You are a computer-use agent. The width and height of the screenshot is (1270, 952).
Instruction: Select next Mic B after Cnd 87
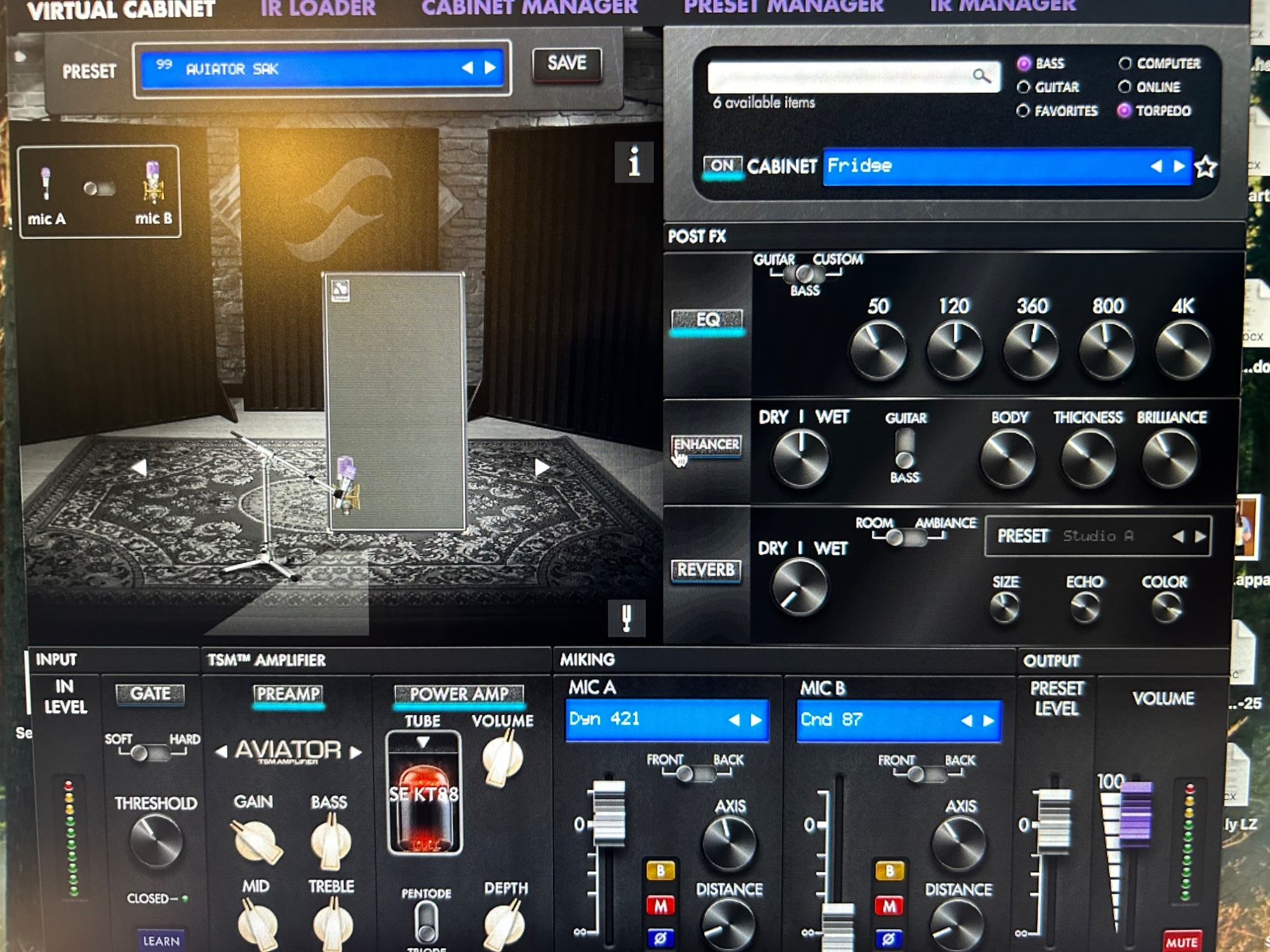tap(989, 721)
